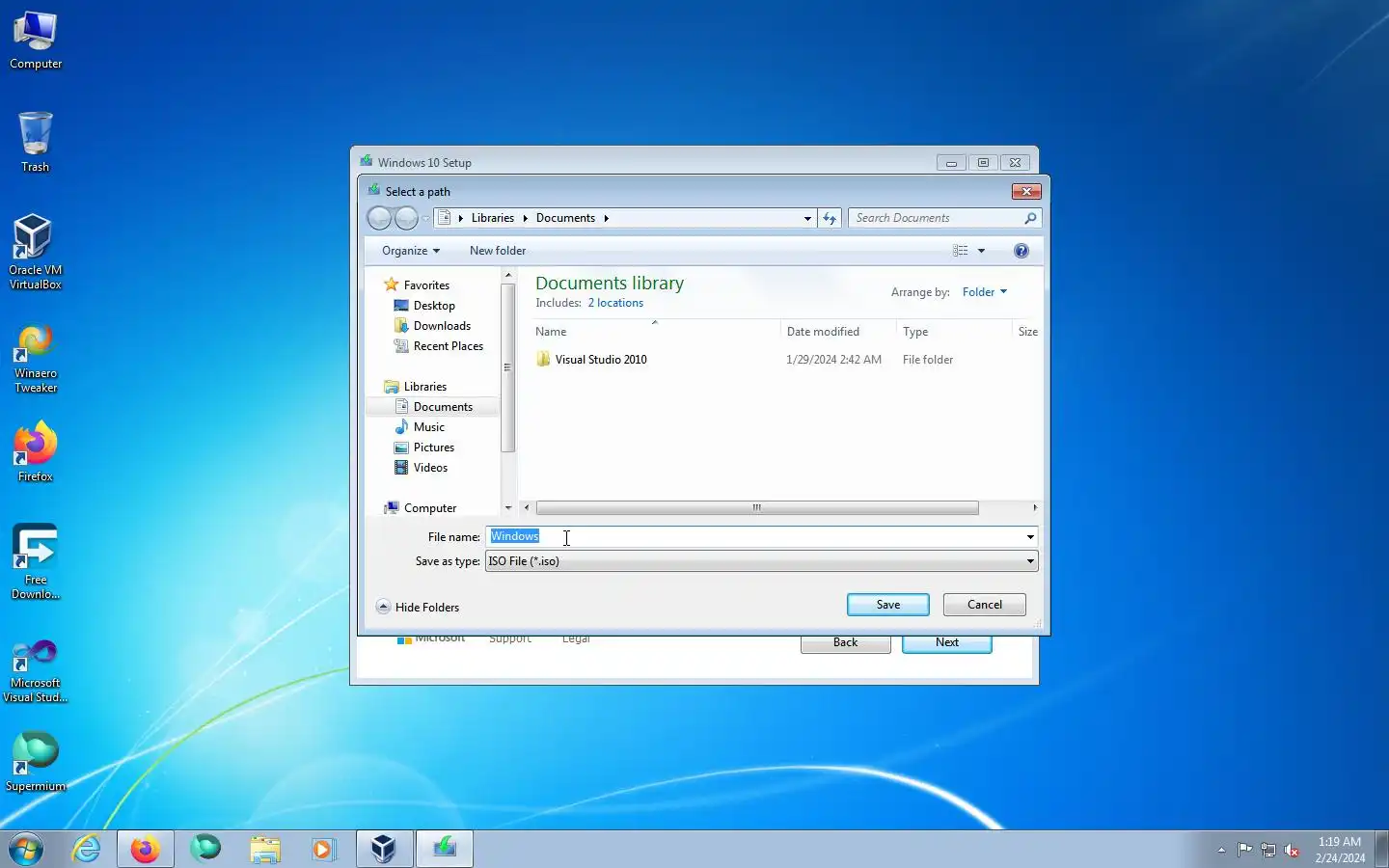Click the Save button
The image size is (1389, 868).
pos(888,605)
